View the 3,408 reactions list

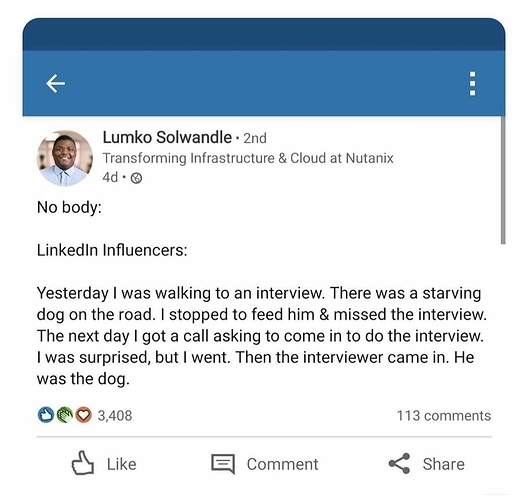coord(115,415)
